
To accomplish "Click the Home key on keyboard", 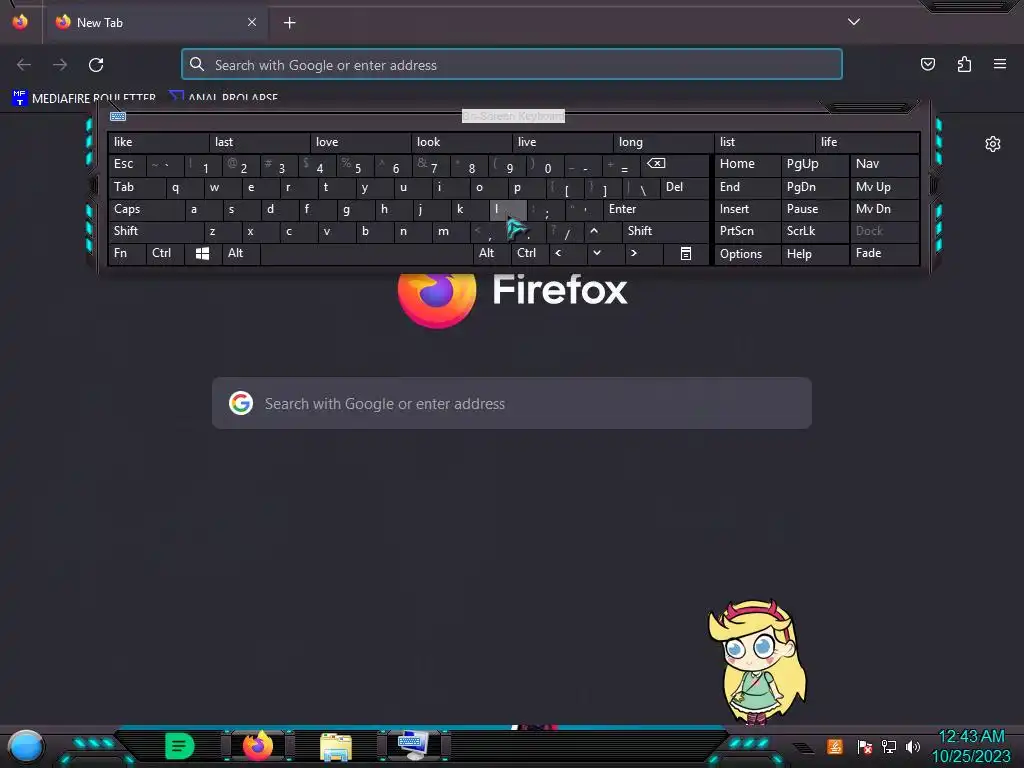I will click(748, 164).
